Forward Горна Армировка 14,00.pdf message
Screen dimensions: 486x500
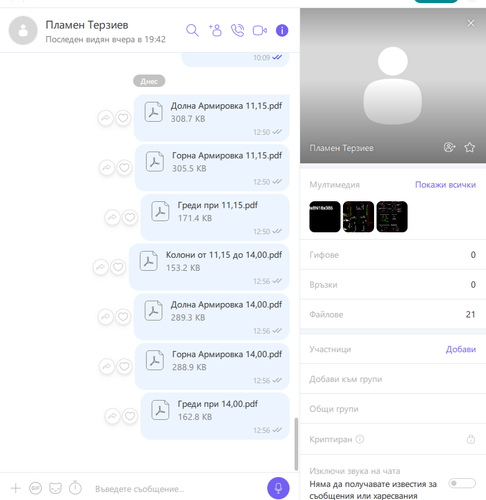pyautogui.click(x=107, y=366)
